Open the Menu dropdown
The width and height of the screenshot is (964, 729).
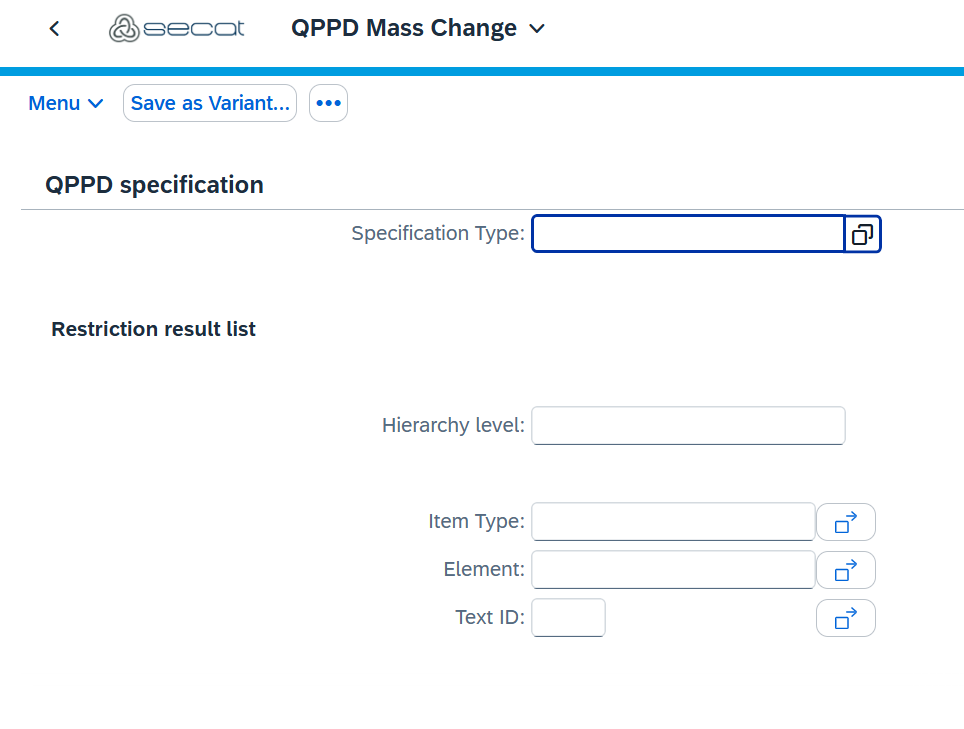[x=66, y=103]
